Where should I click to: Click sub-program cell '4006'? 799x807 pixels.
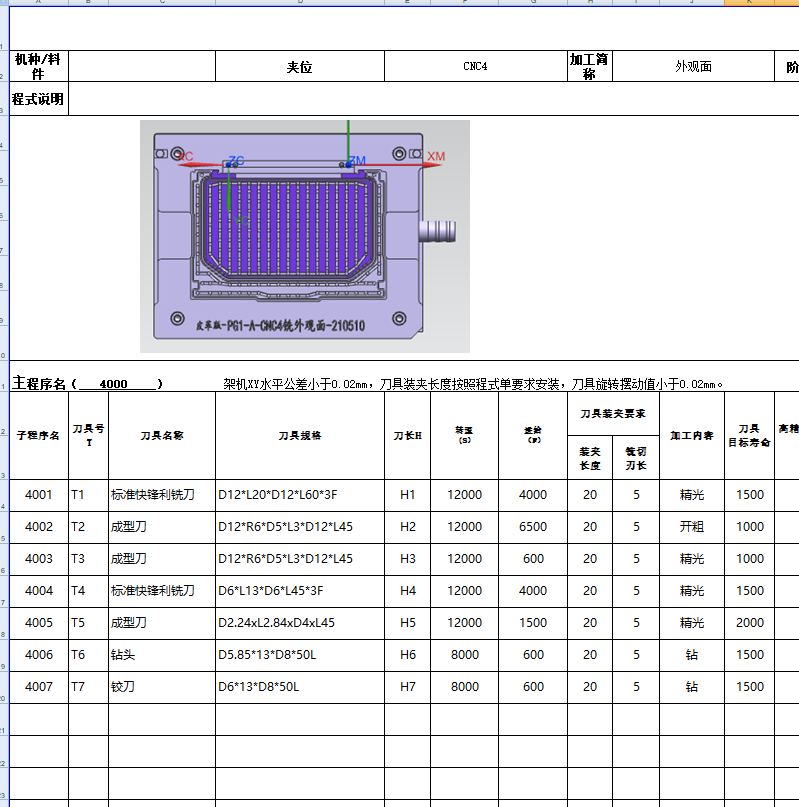39,655
